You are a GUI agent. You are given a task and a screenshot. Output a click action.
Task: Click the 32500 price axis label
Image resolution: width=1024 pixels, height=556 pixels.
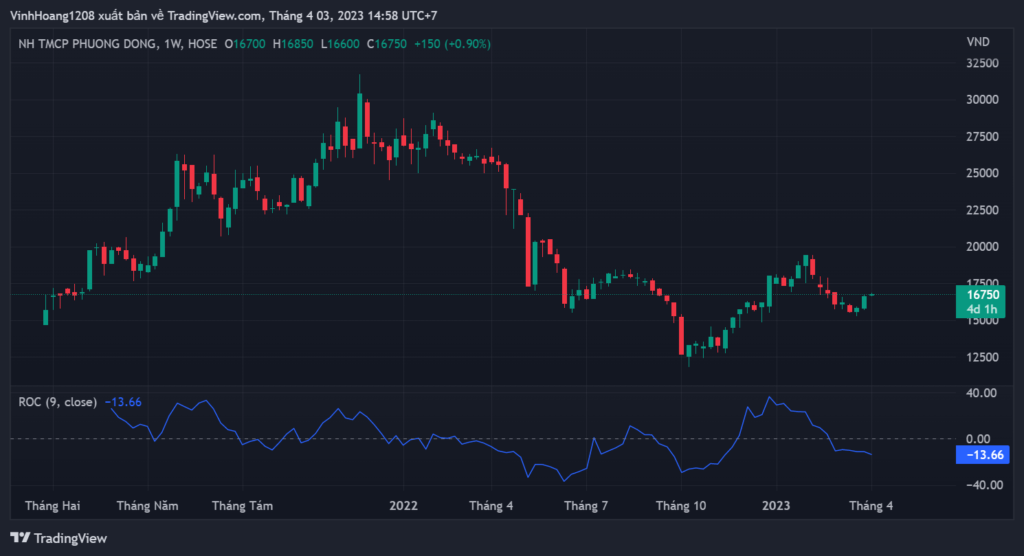pyautogui.click(x=982, y=63)
